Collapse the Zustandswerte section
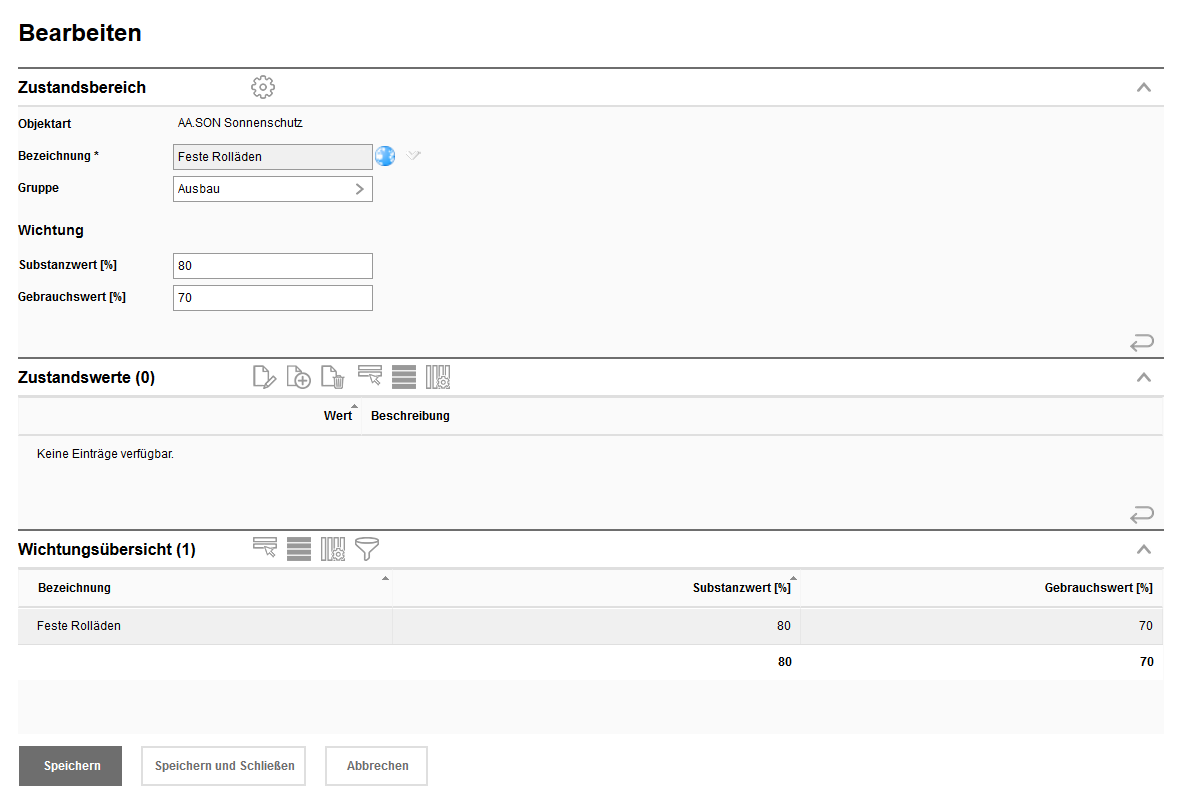1180x791 pixels. pos(1144,378)
